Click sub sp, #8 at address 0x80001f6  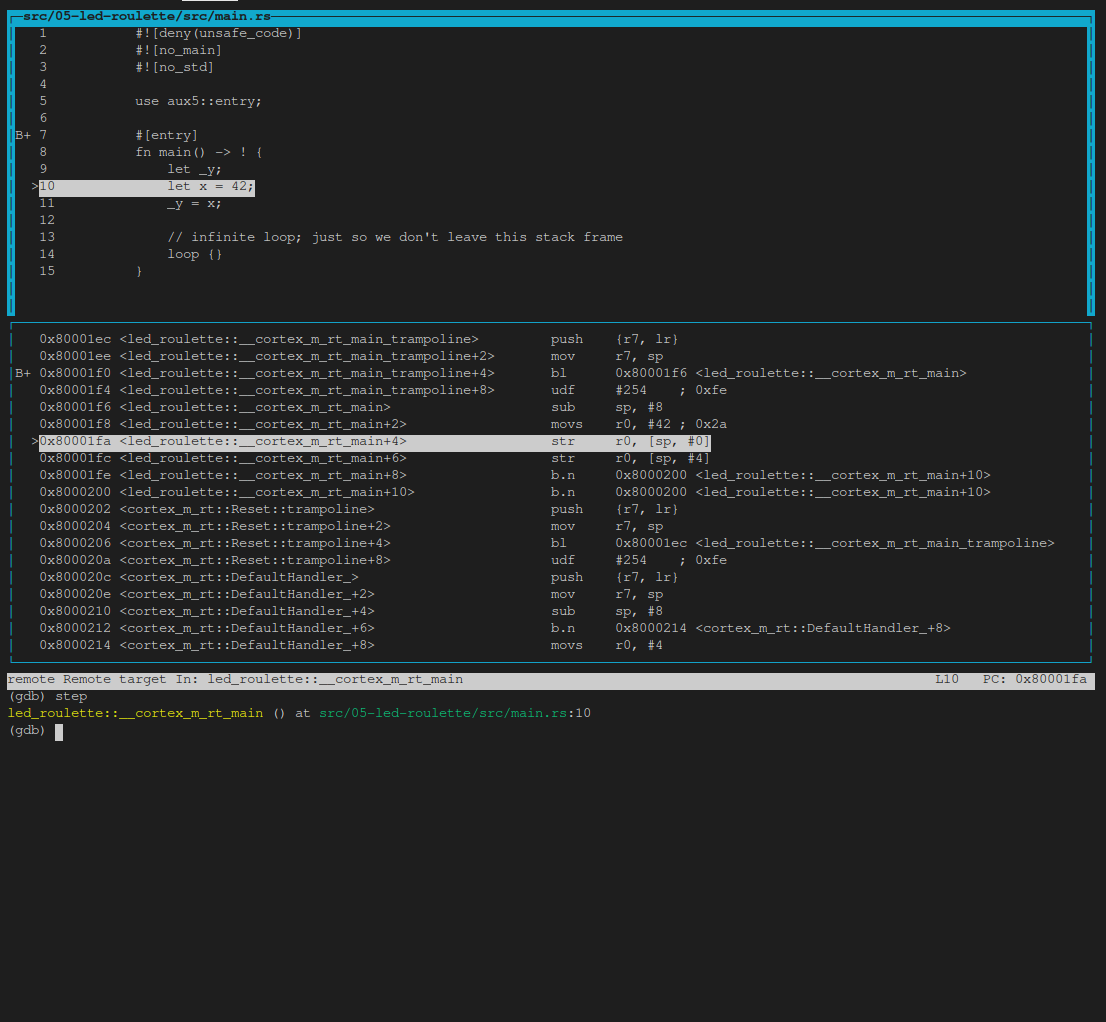point(351,407)
